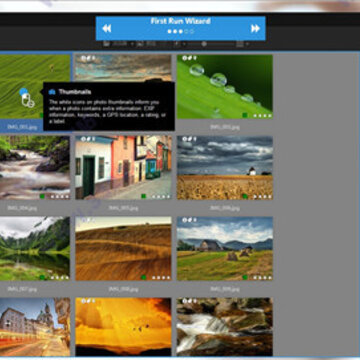Open the thumbnail layout dropdown arrow in toolbar
The height and width of the screenshot is (360, 360).
coord(248,44)
